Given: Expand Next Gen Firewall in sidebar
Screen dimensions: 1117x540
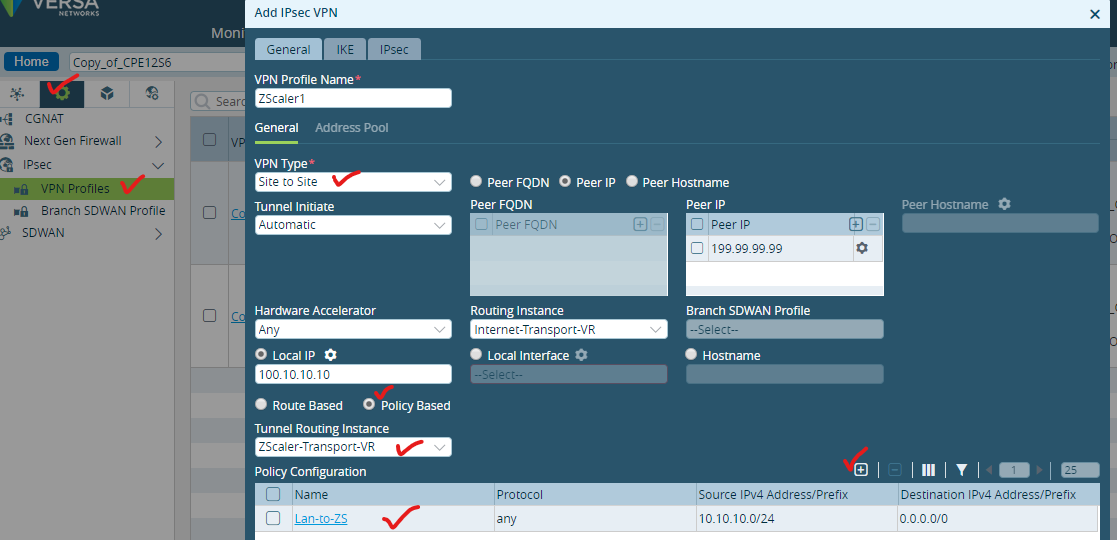Looking at the screenshot, I should (158, 142).
